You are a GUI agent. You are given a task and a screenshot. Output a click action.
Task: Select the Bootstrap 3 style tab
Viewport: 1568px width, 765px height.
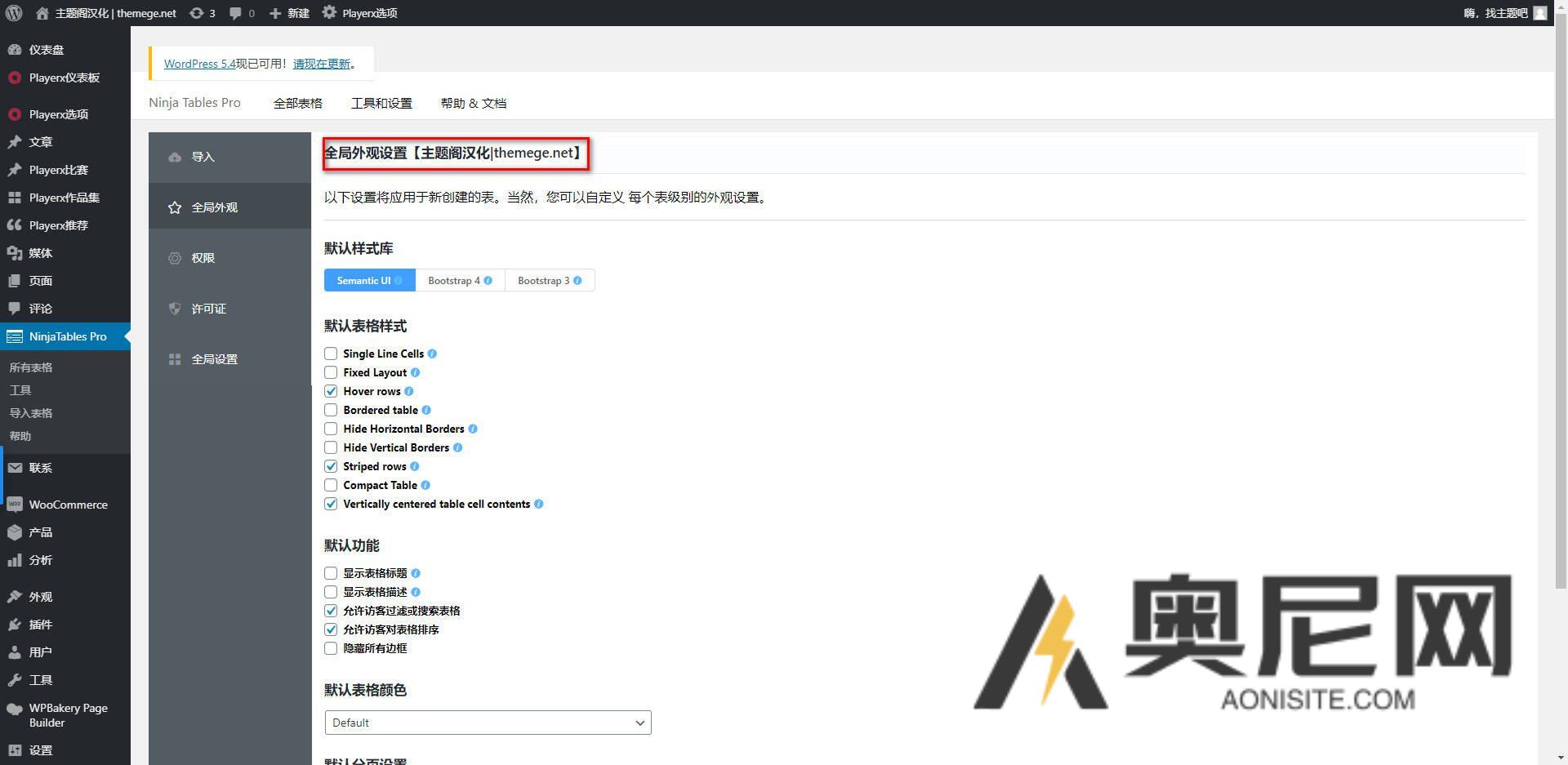click(x=550, y=280)
